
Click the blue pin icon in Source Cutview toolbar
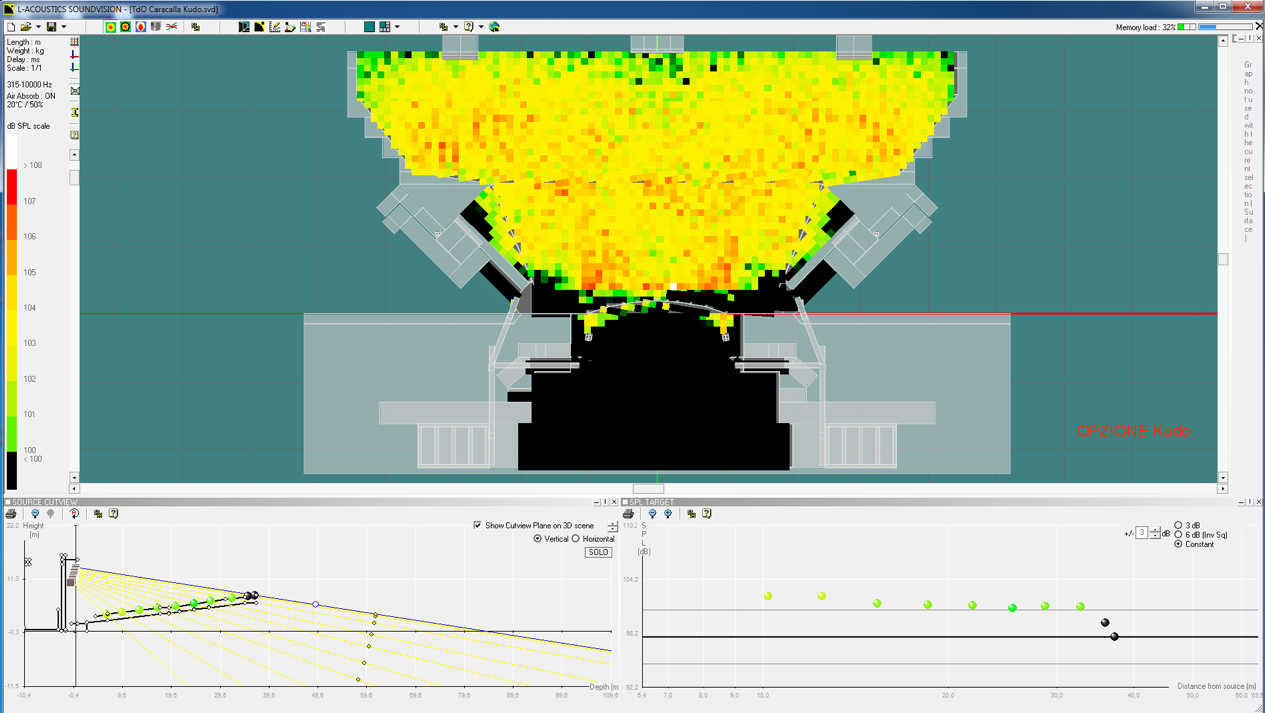pos(35,514)
